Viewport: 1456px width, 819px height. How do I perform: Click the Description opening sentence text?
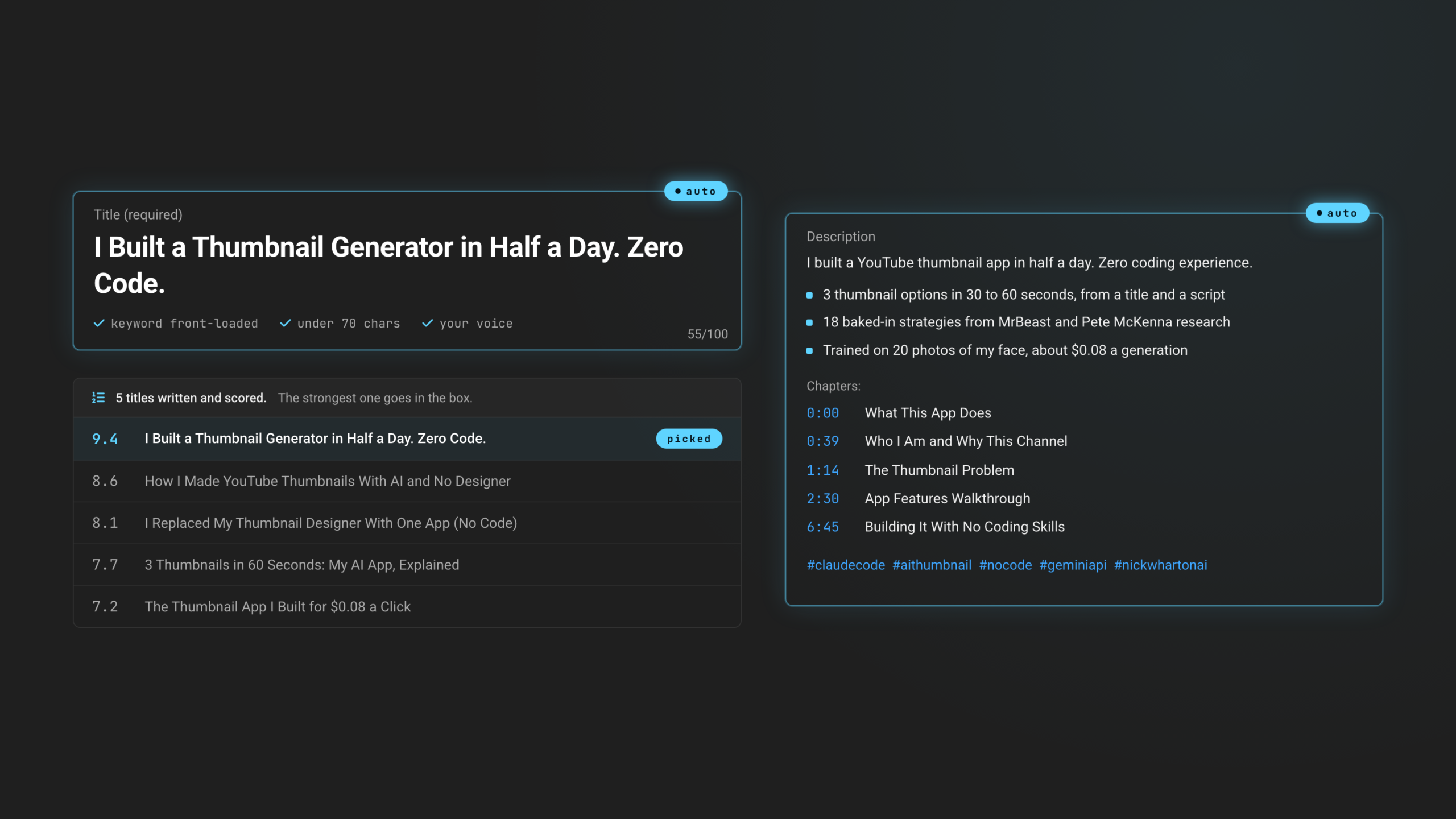click(1029, 263)
